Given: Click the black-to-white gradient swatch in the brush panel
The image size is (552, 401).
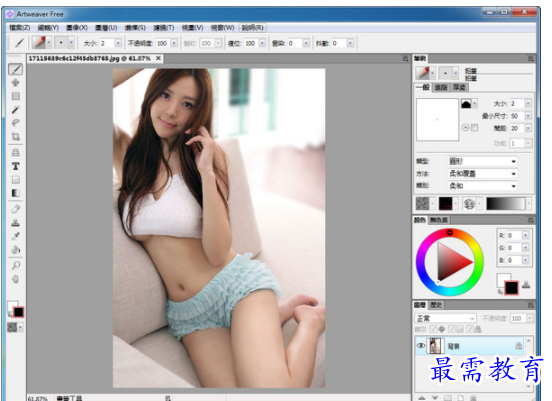Looking at the screenshot, I should [x=506, y=203].
